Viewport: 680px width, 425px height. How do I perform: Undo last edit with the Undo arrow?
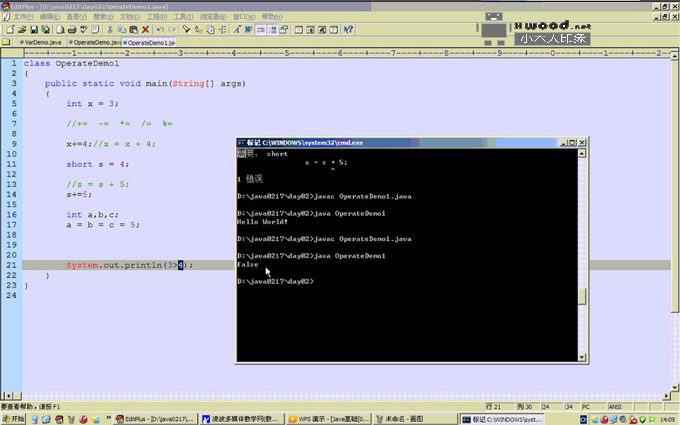point(160,29)
